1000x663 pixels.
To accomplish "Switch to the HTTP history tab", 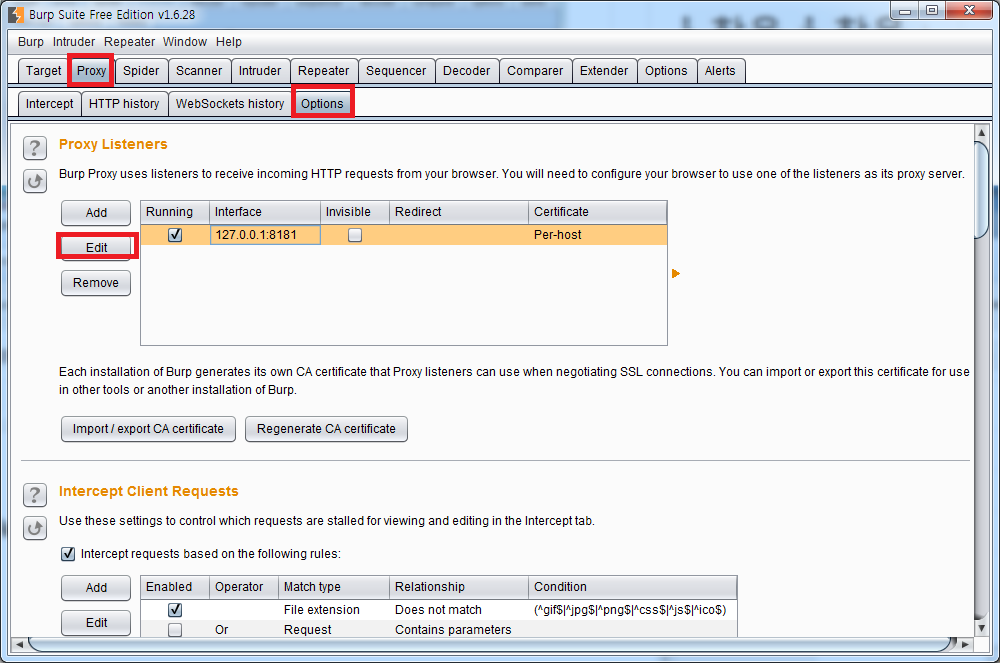I will tap(124, 103).
